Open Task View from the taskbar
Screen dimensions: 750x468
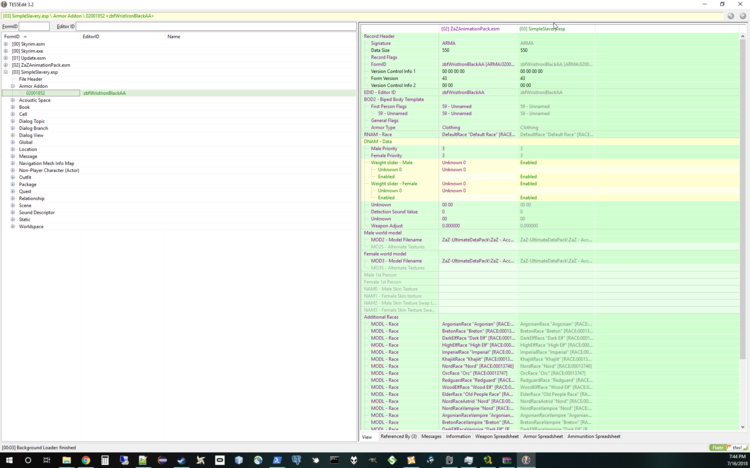pyautogui.click(x=46, y=460)
